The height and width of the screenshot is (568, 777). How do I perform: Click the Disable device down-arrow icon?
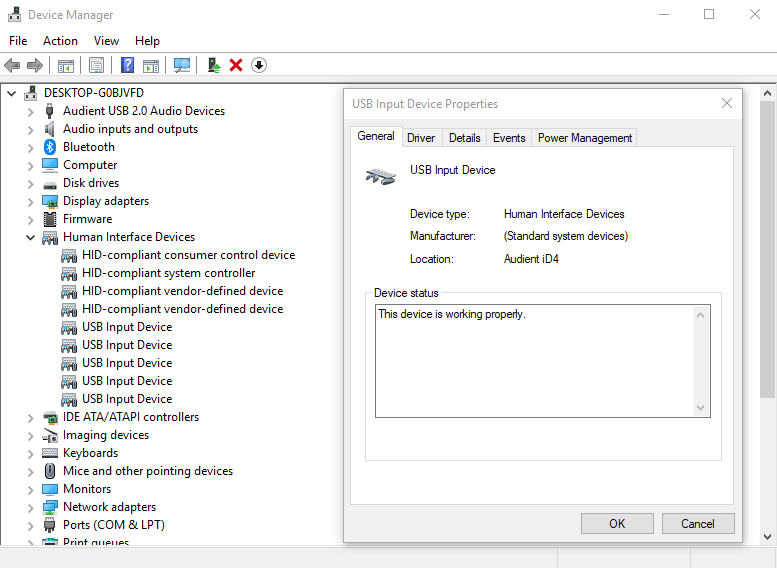pos(259,65)
